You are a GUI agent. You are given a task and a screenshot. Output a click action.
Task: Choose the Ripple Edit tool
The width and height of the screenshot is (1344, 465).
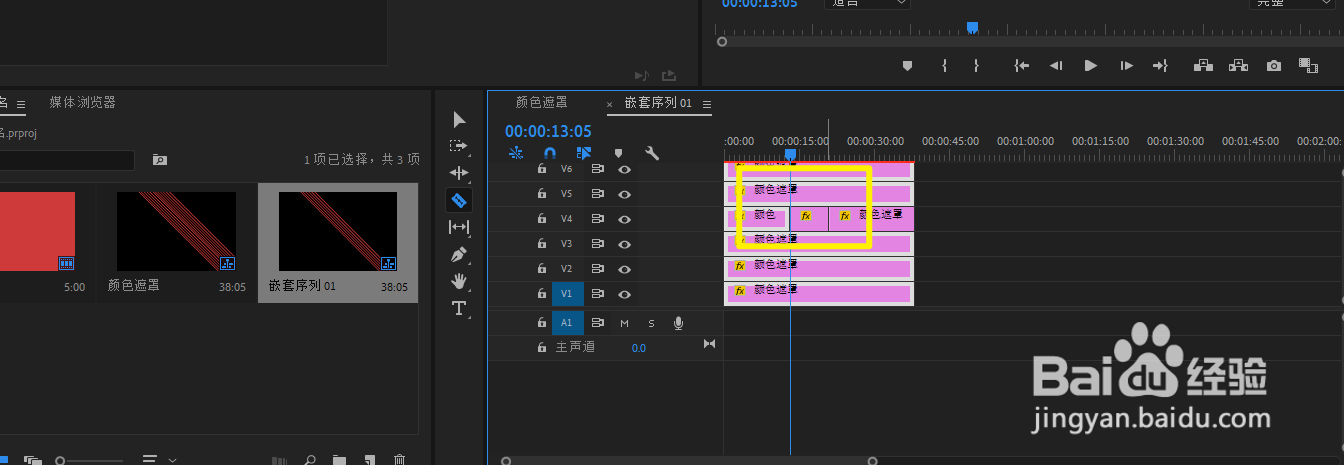pos(459,173)
